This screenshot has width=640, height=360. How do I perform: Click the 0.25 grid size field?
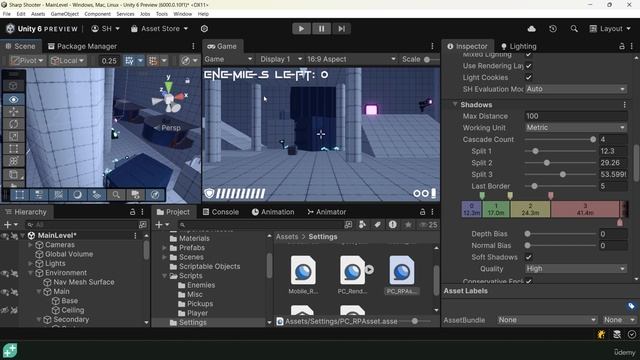pos(109,61)
